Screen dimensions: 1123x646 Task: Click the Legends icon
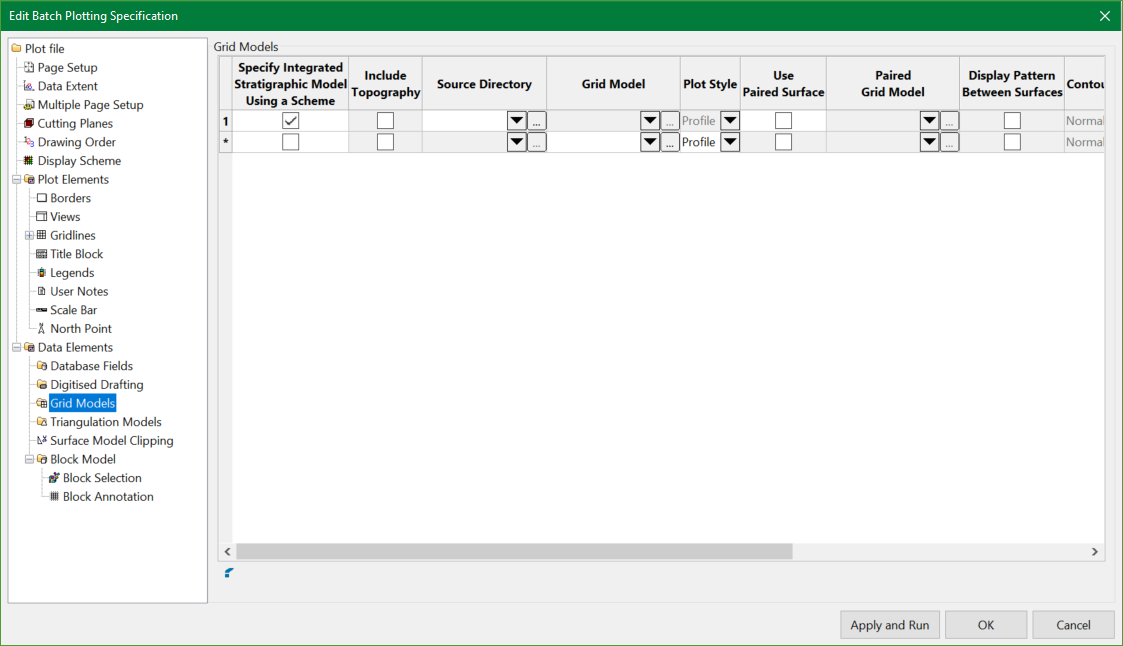[x=42, y=272]
